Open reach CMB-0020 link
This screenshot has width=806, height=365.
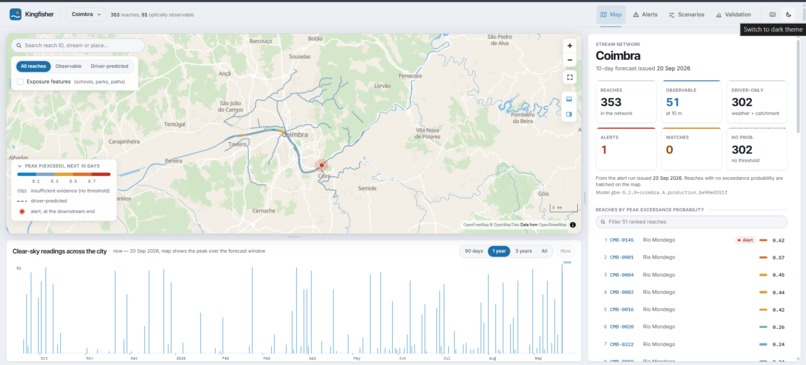(x=621, y=327)
